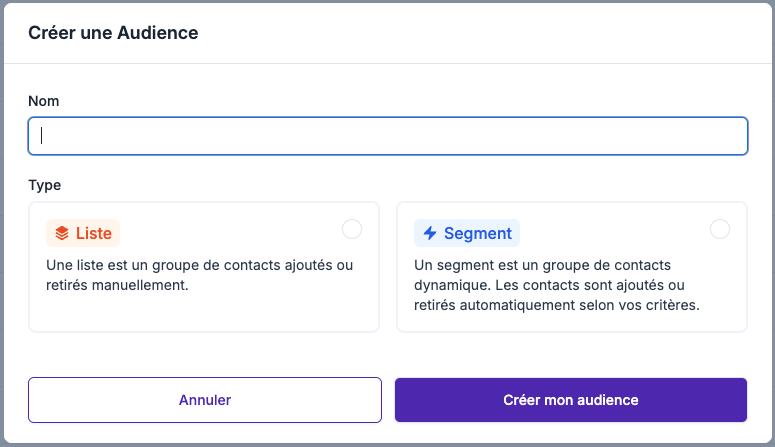Click the blue Segment badge text
This screenshot has width=775, height=447.
pyautogui.click(x=478, y=234)
